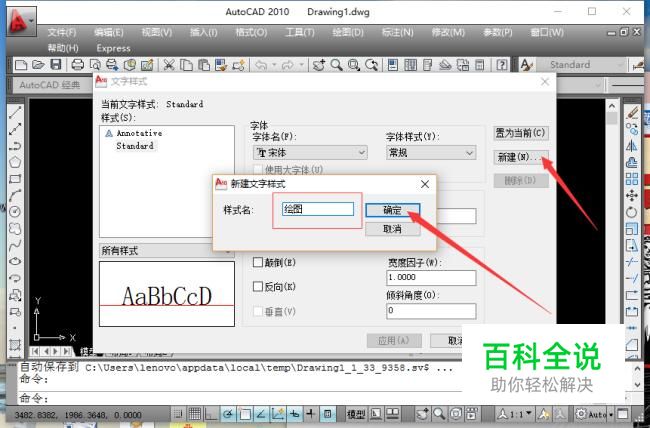Click the Pan realtime toolbar icon
Screen dimensions: 650x428
[319, 65]
